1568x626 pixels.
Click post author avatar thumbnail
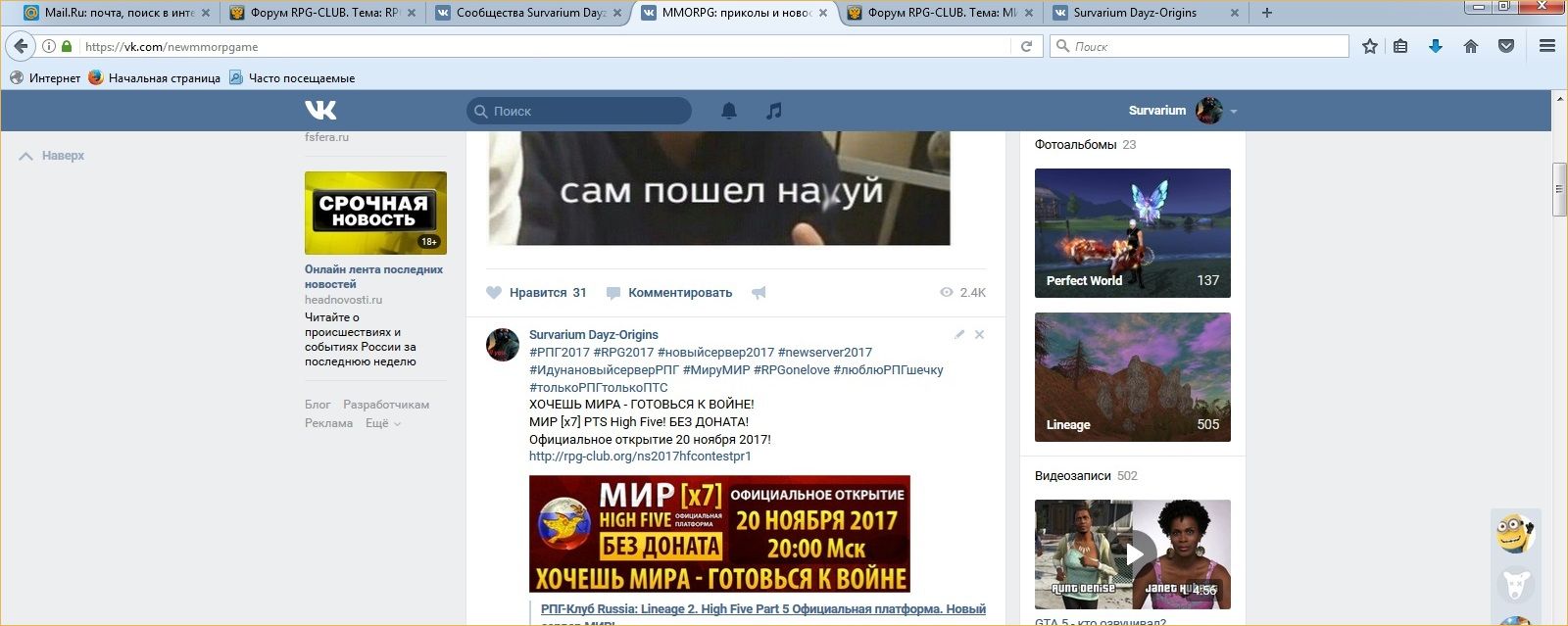[x=503, y=345]
